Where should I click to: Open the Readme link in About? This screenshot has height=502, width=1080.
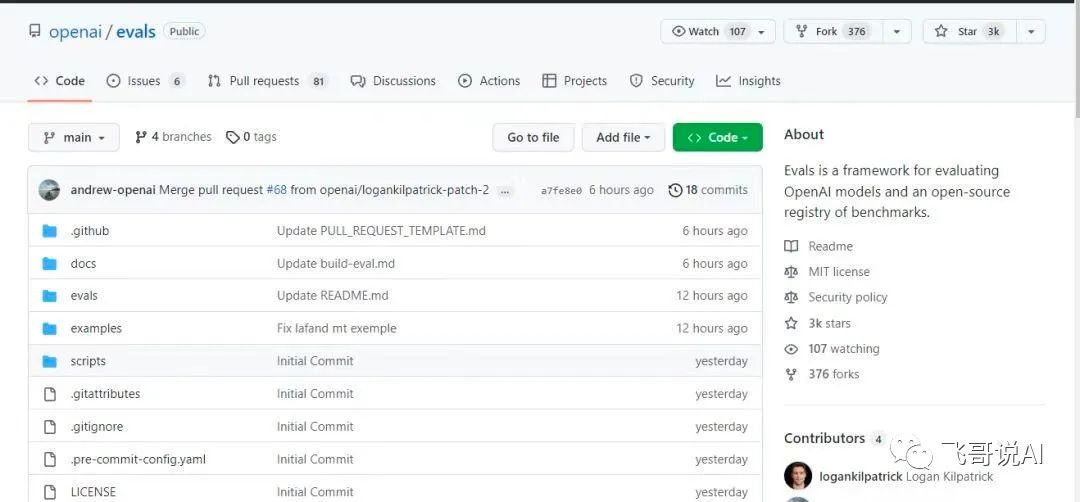819,247
